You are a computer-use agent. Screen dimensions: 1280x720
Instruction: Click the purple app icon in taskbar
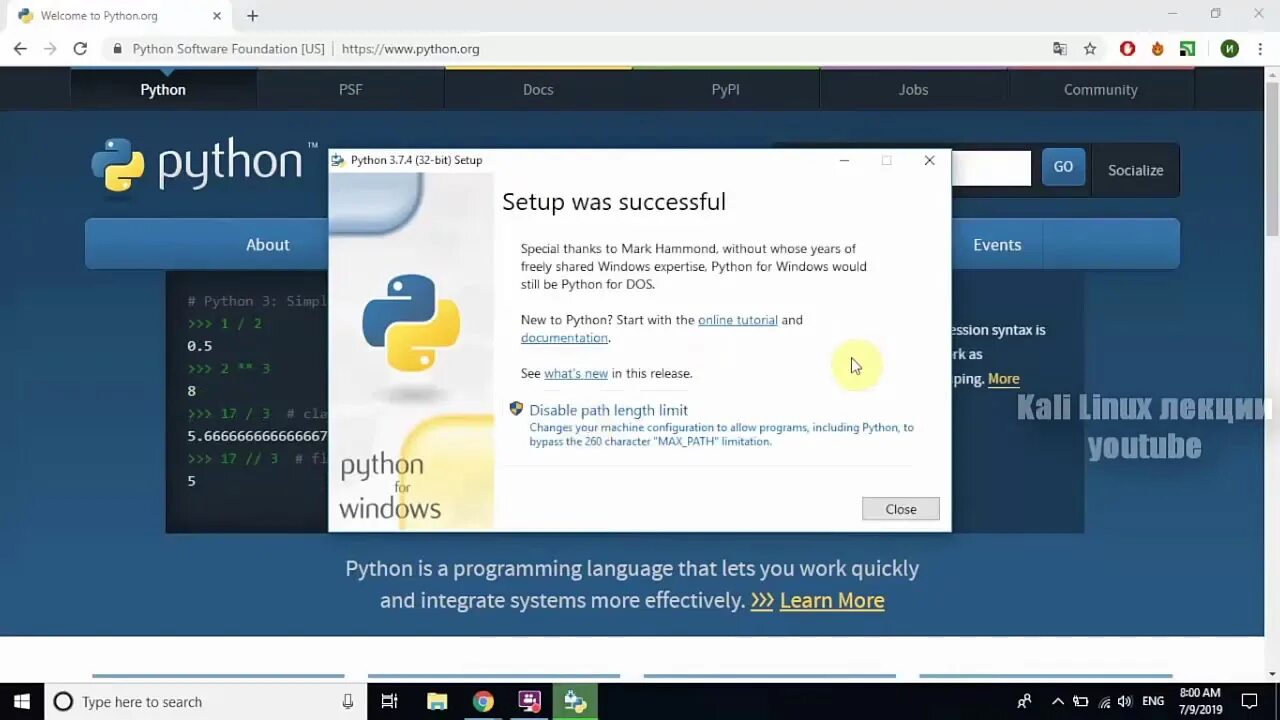click(530, 701)
